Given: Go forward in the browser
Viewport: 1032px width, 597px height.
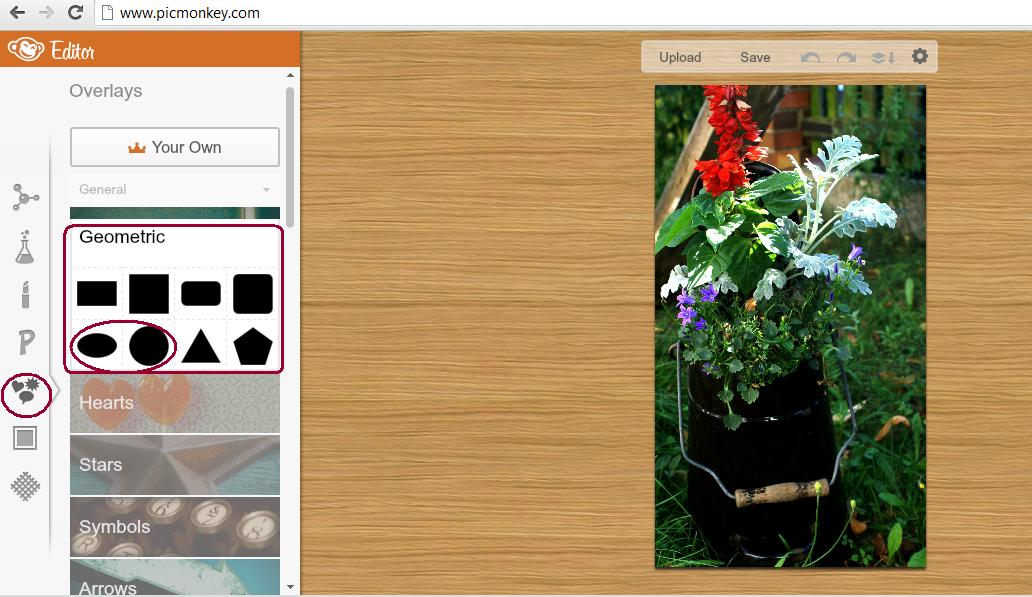Looking at the screenshot, I should 46,13.
